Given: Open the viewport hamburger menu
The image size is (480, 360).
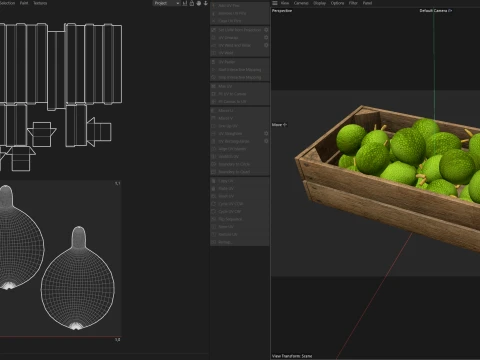Looking at the screenshot, I should click(x=275, y=3).
